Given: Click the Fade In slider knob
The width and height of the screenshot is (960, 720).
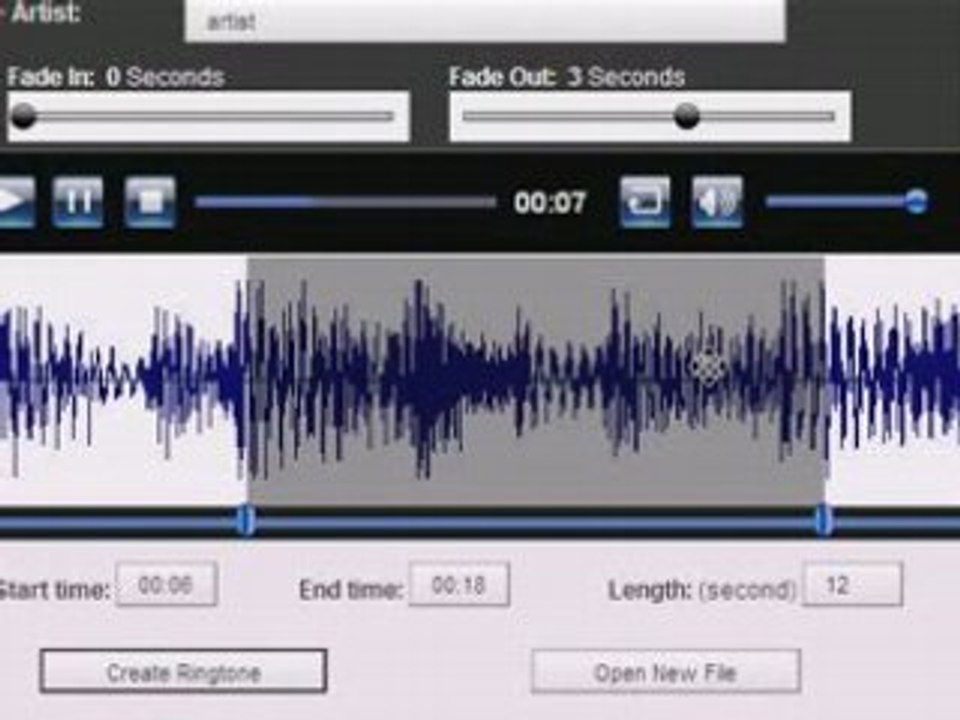Looking at the screenshot, I should pyautogui.click(x=23, y=116).
